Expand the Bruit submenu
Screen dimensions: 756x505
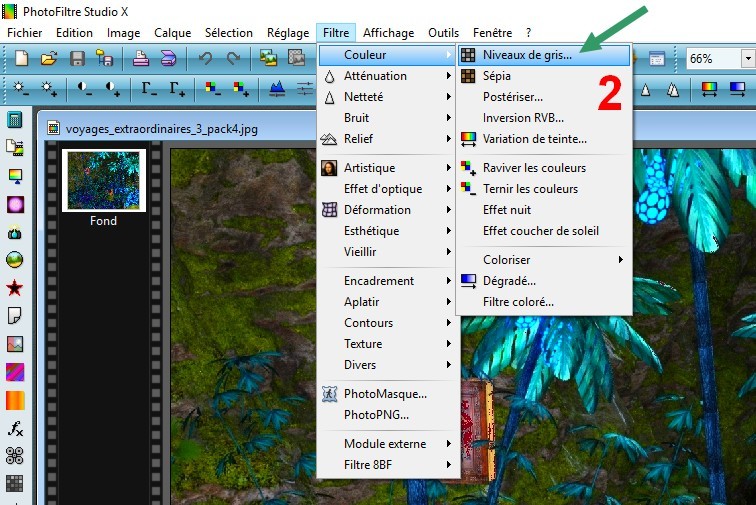tap(388, 118)
